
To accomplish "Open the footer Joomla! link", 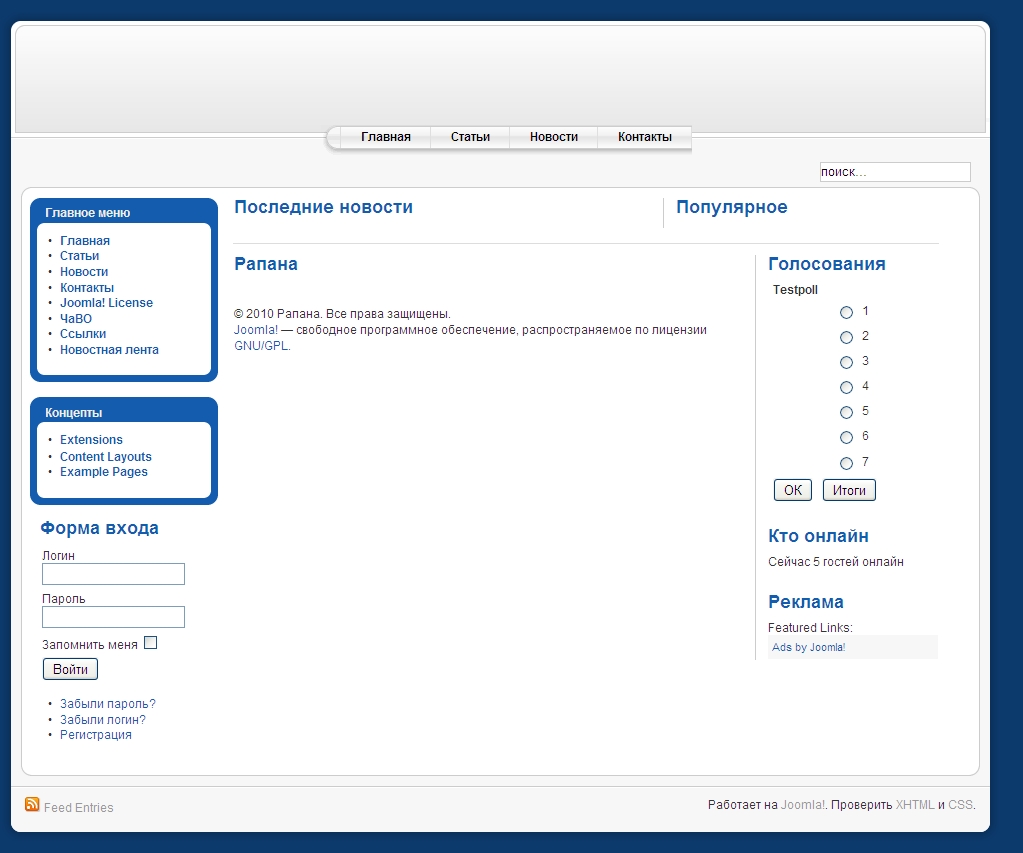I will [802, 805].
